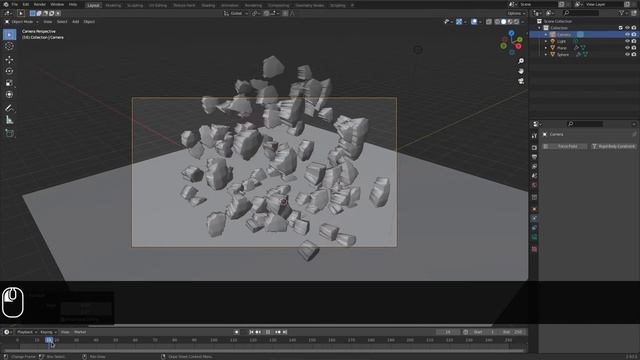This screenshot has height=360, width=640.
Task: Toggle viewport gizmos
Action: tap(459, 22)
